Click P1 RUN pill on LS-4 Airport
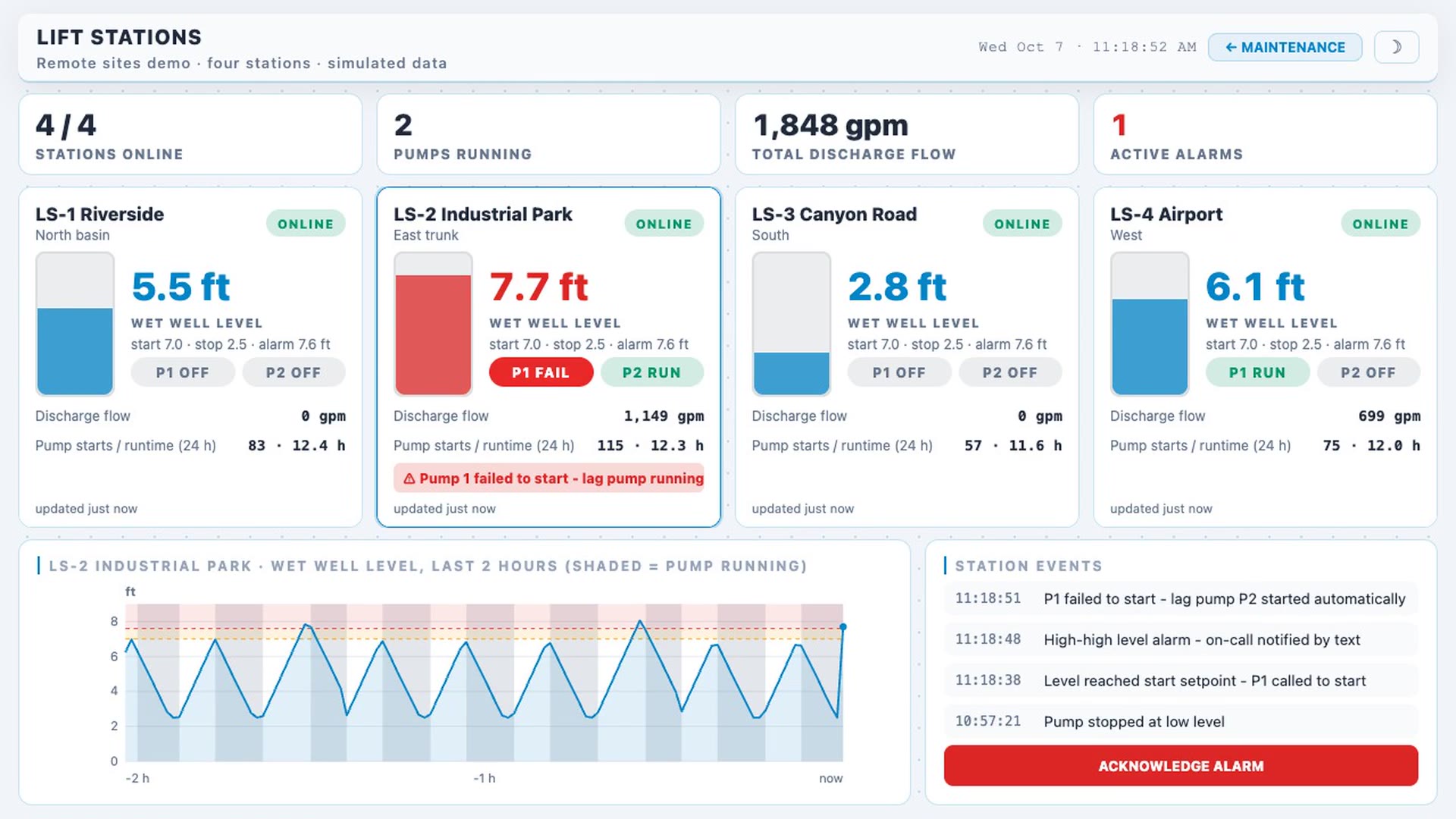Screen dimensions: 1456x819 [1257, 372]
